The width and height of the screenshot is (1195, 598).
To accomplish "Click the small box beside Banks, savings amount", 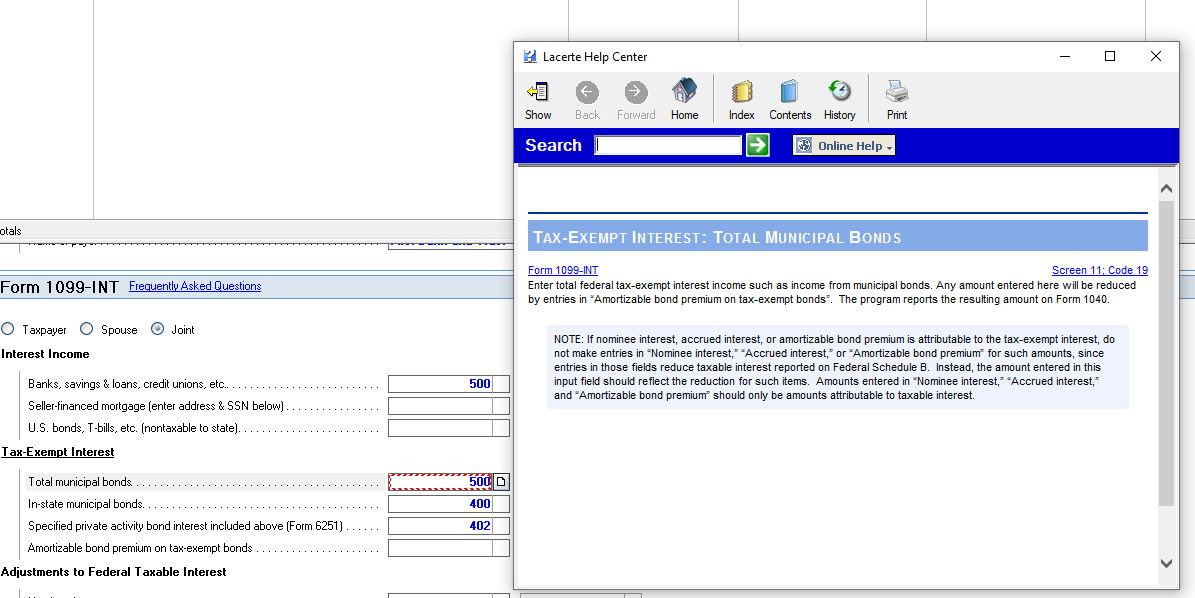I will [x=501, y=384].
